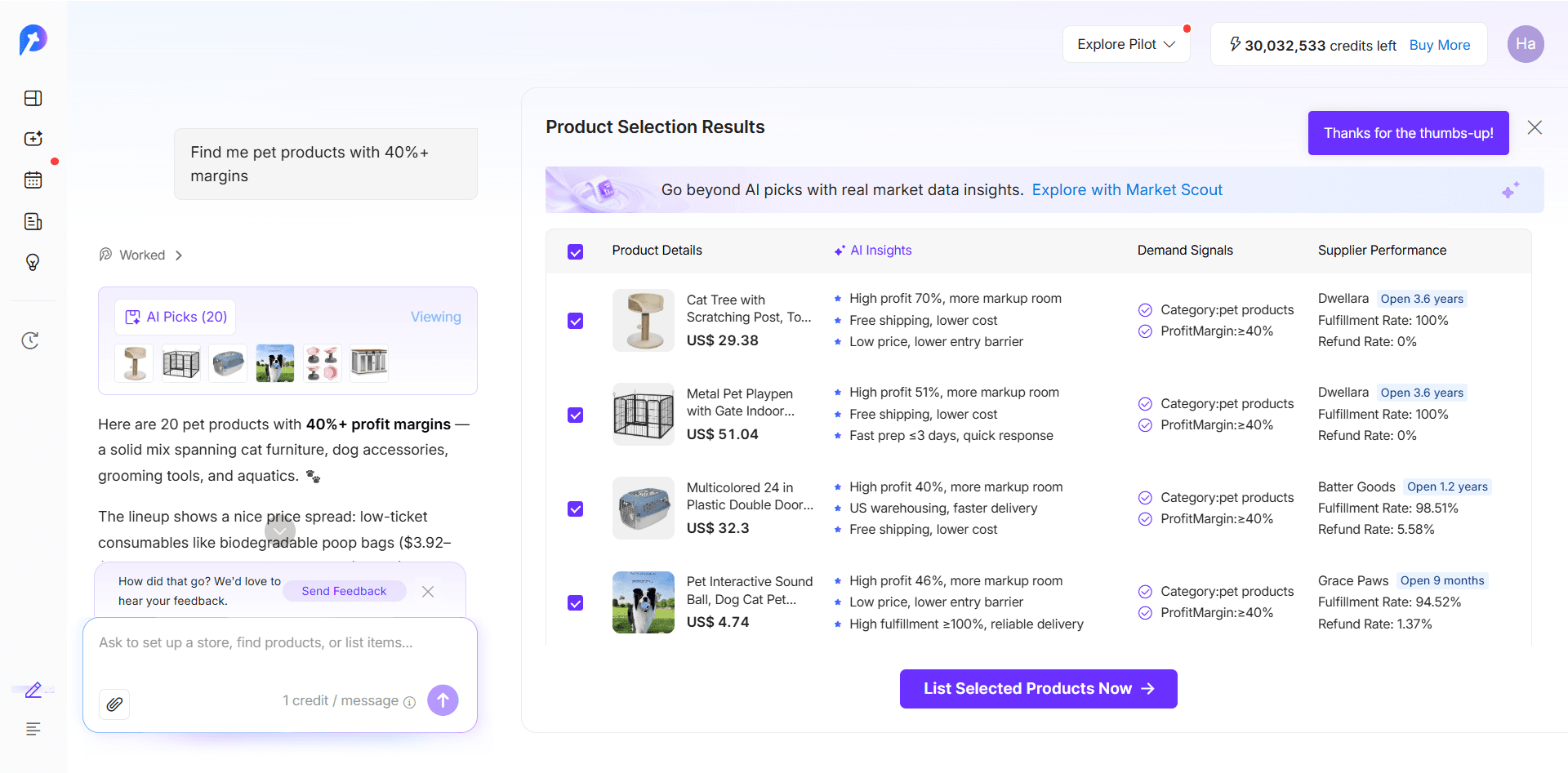Click List Selected Products Now button
This screenshot has width=1568, height=773.
1038,689
